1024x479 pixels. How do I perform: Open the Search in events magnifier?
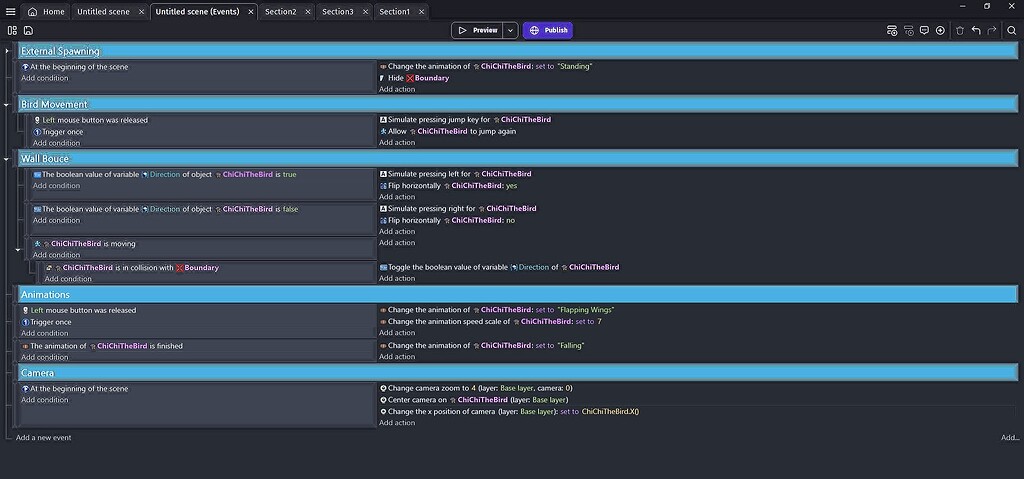(x=1011, y=30)
